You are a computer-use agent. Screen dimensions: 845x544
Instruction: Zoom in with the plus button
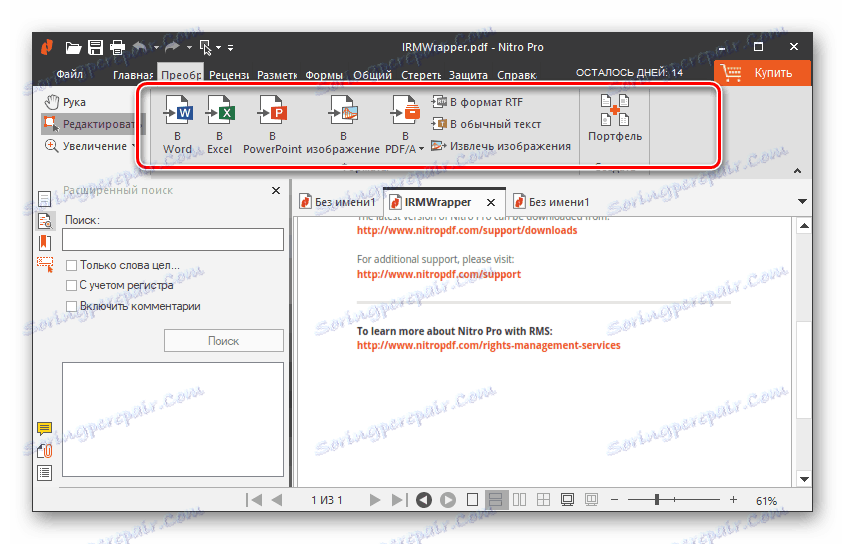pos(733,500)
